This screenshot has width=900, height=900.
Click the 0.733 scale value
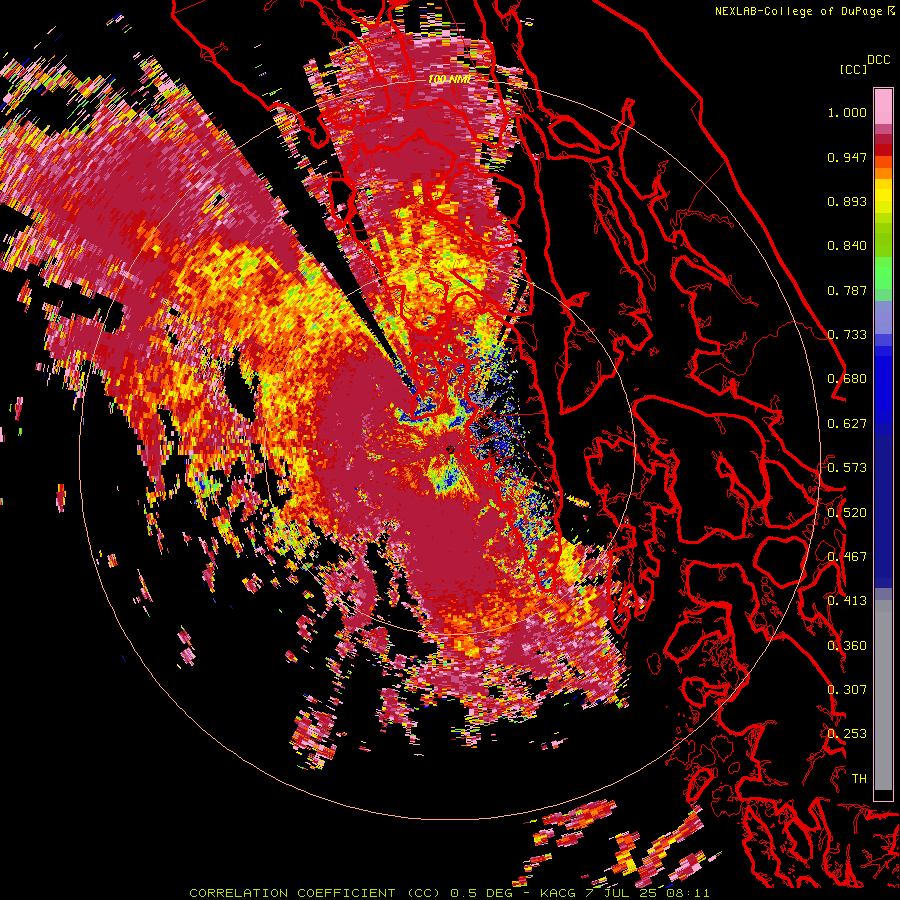(x=847, y=335)
